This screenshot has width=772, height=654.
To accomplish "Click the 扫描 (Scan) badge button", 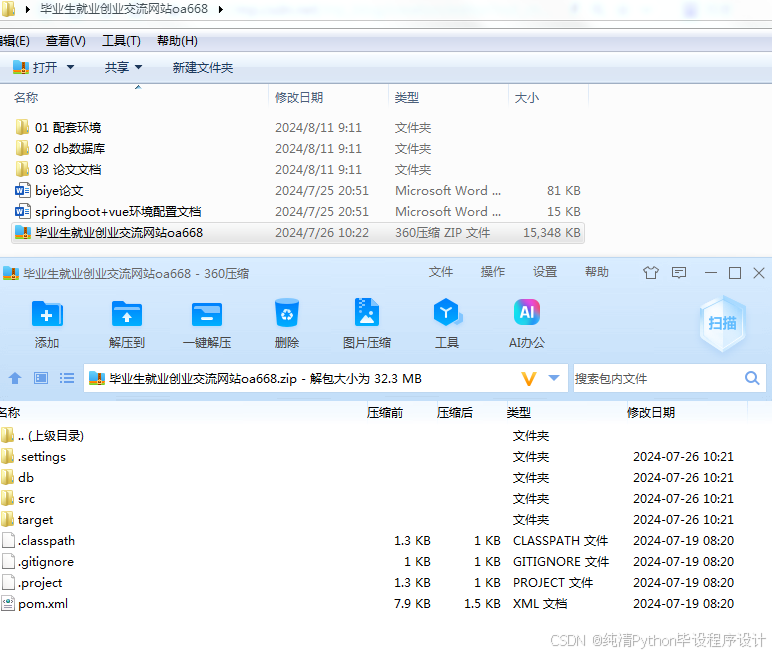I will (722, 324).
